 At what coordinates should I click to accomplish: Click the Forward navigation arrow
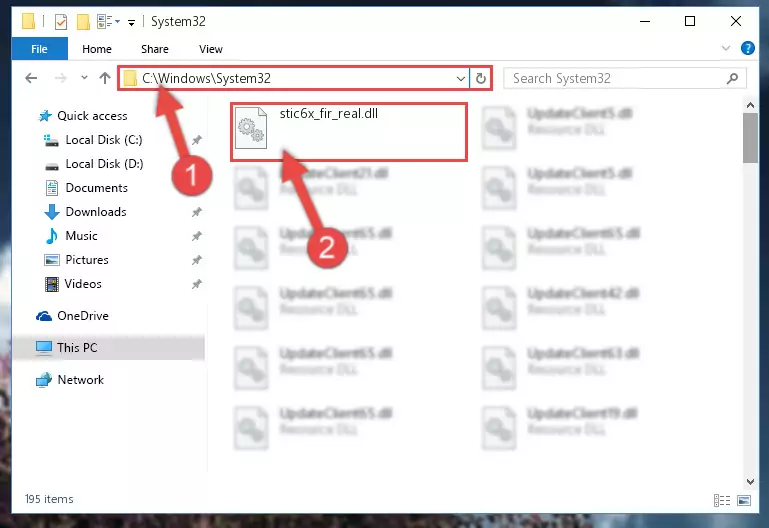pyautogui.click(x=60, y=78)
